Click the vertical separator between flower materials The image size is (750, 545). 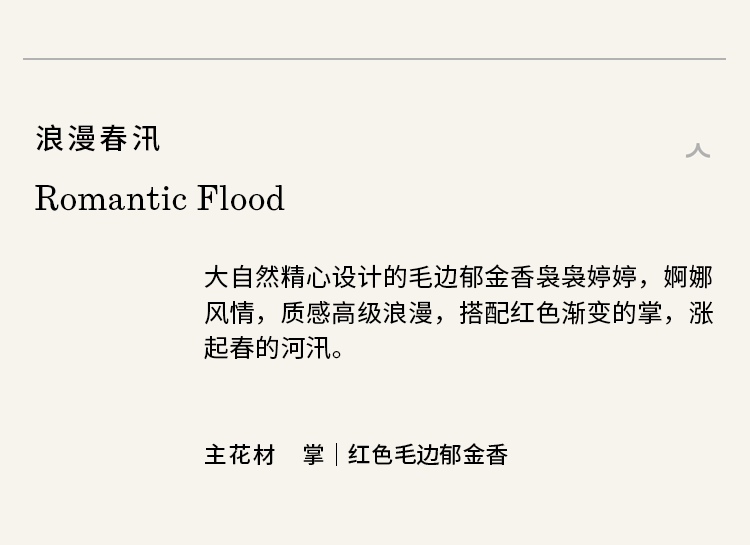point(336,455)
